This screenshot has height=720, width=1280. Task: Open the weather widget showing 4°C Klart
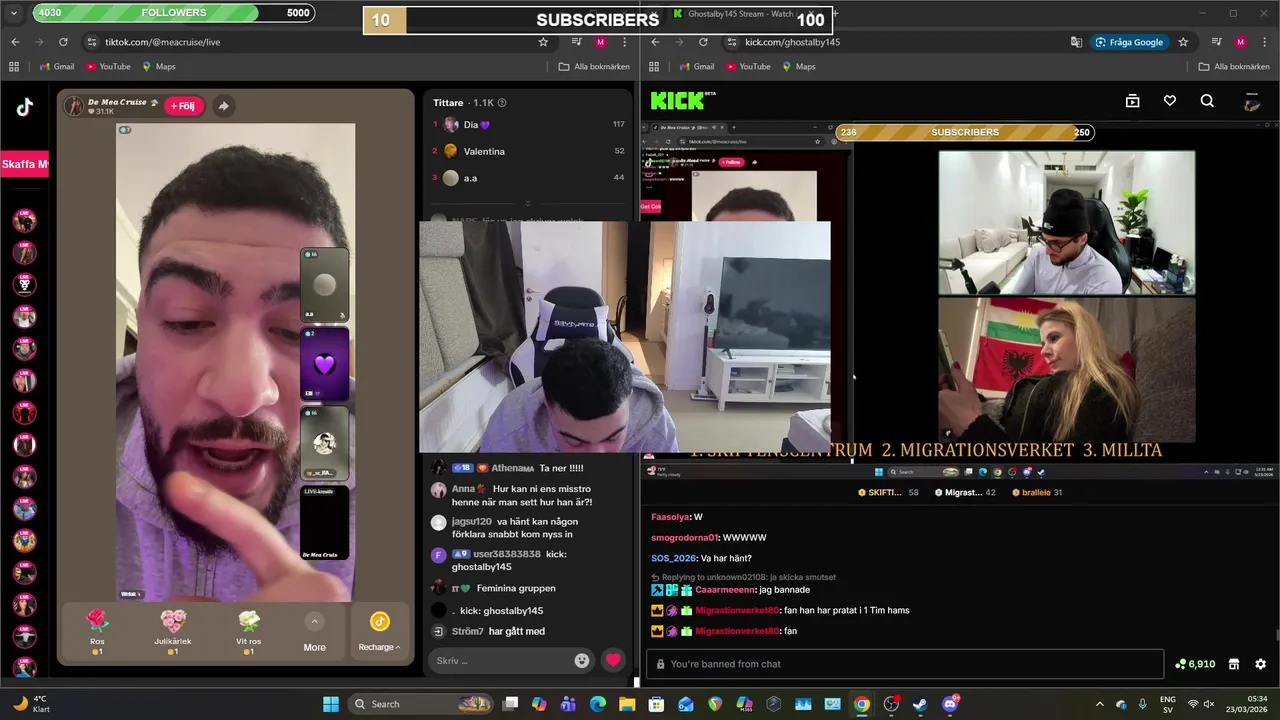tap(30, 704)
